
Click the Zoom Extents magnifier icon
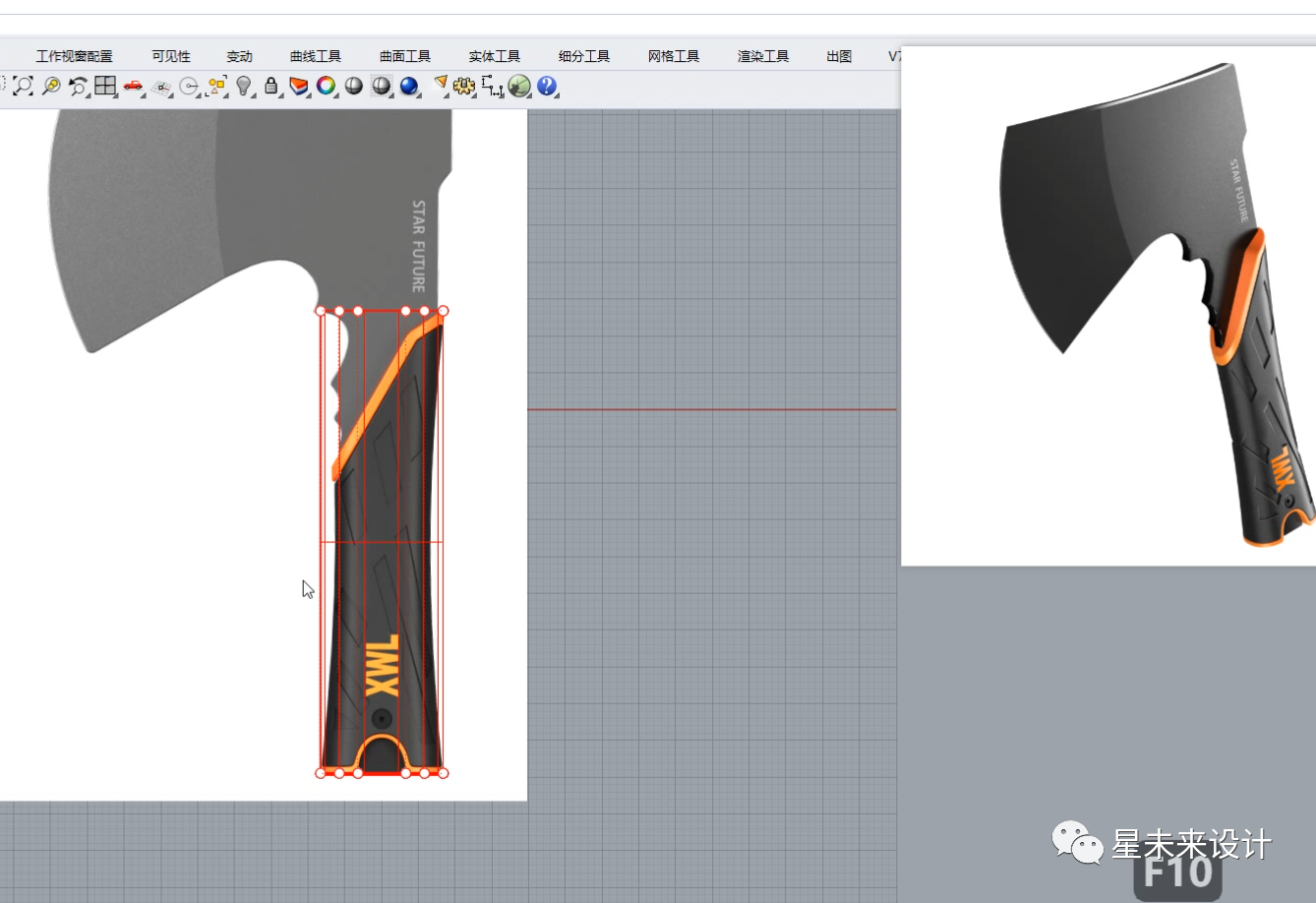tap(23, 87)
